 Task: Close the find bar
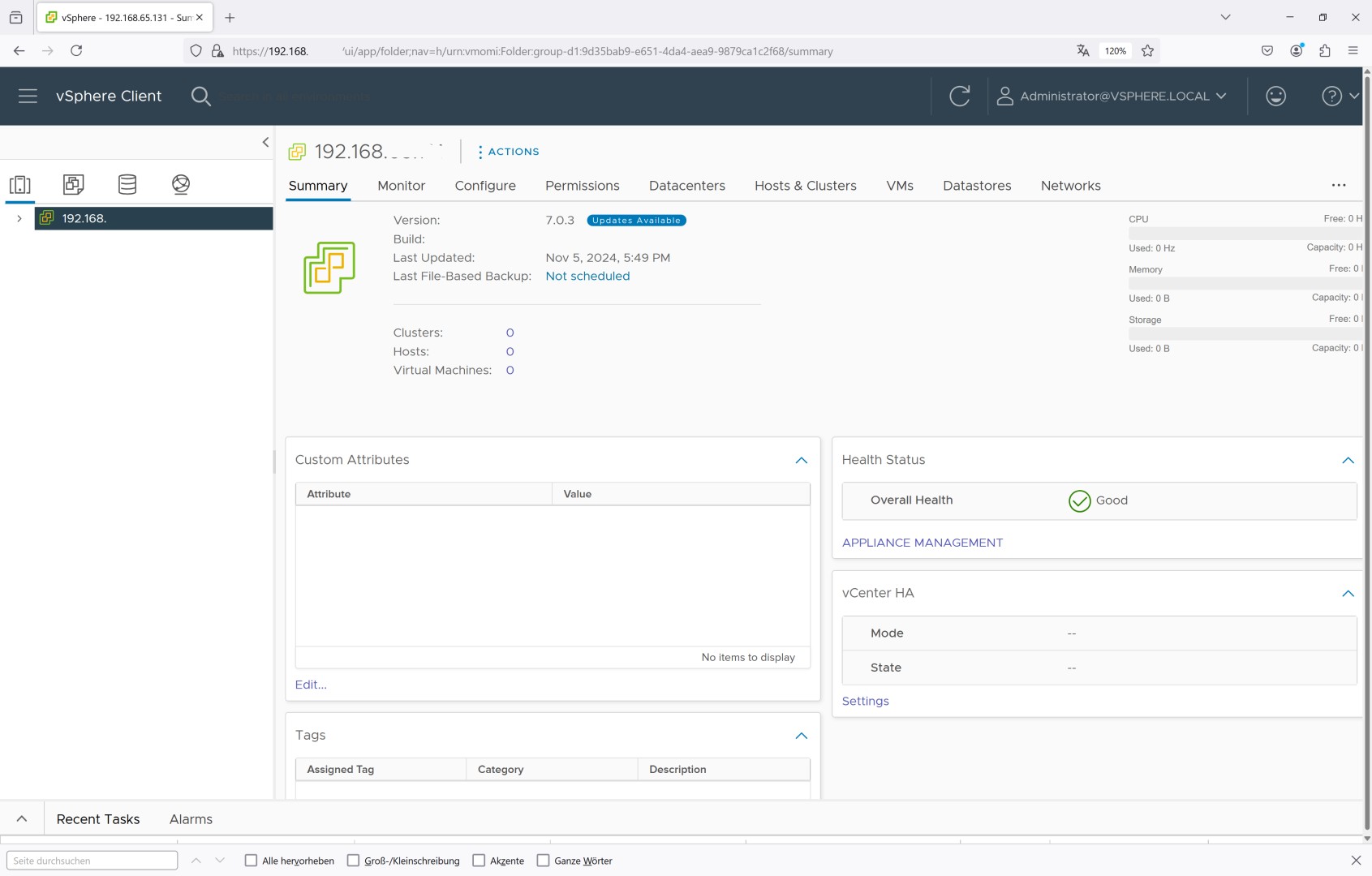point(1356,860)
